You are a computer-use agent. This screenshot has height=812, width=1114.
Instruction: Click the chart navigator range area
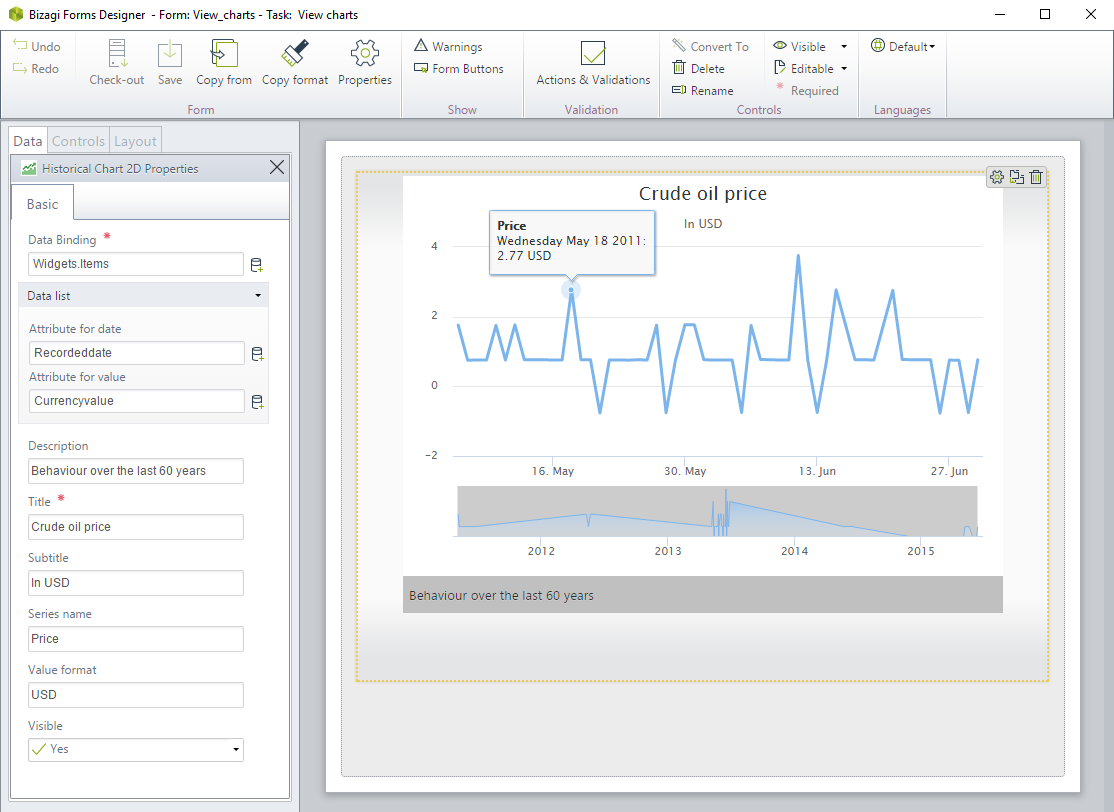[x=718, y=511]
